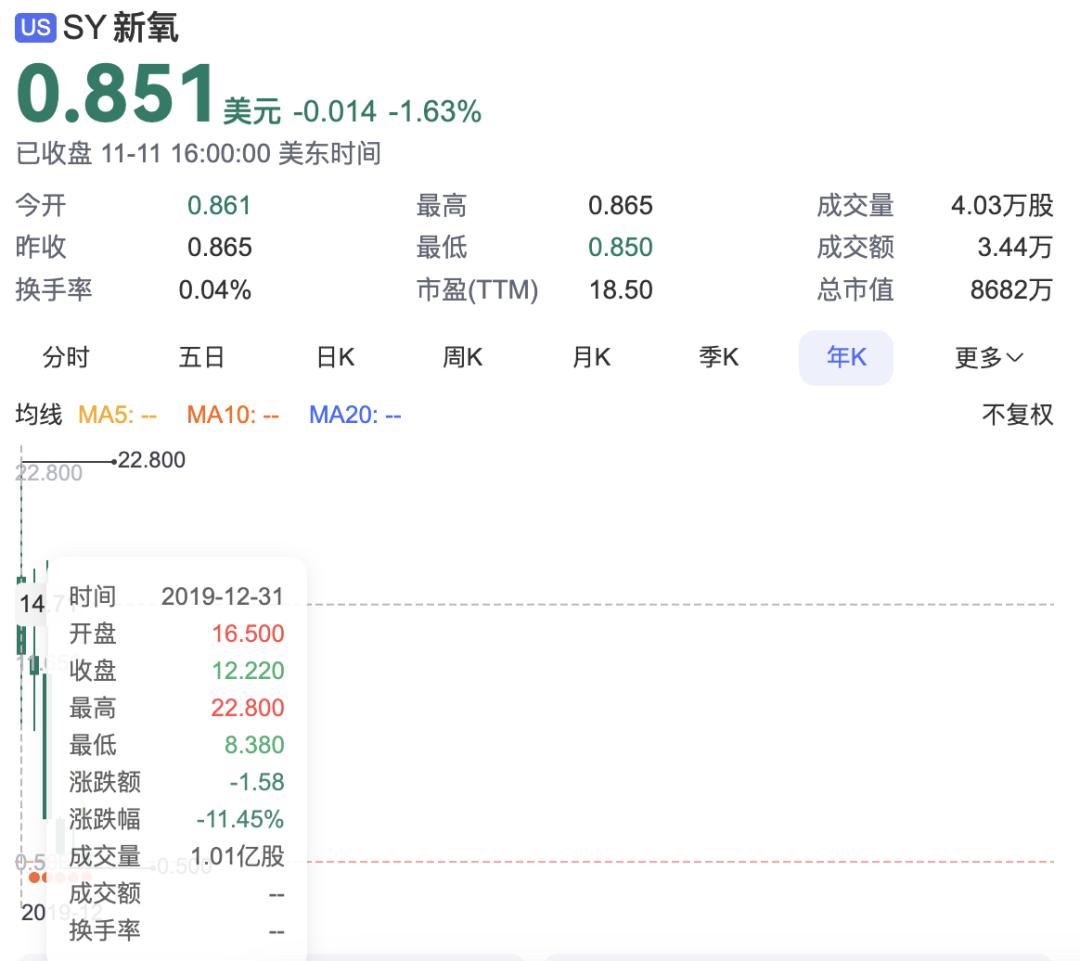
Task: Click the current price 0.851
Action: pyautogui.click(x=116, y=93)
